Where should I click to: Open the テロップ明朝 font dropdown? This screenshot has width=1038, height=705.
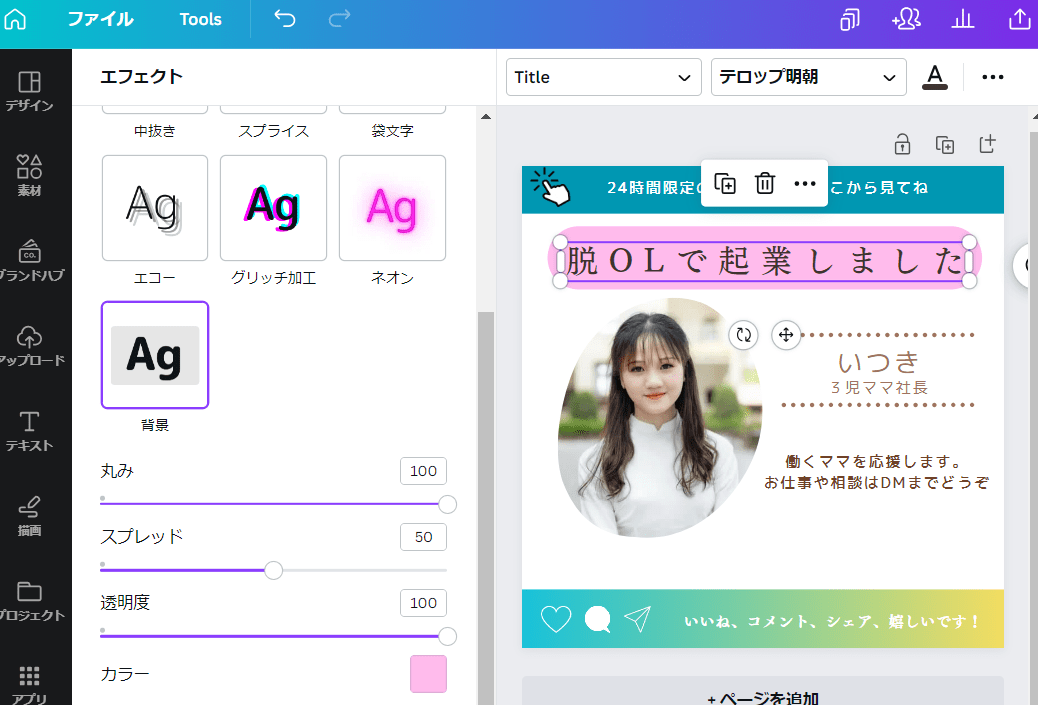[x=808, y=77]
